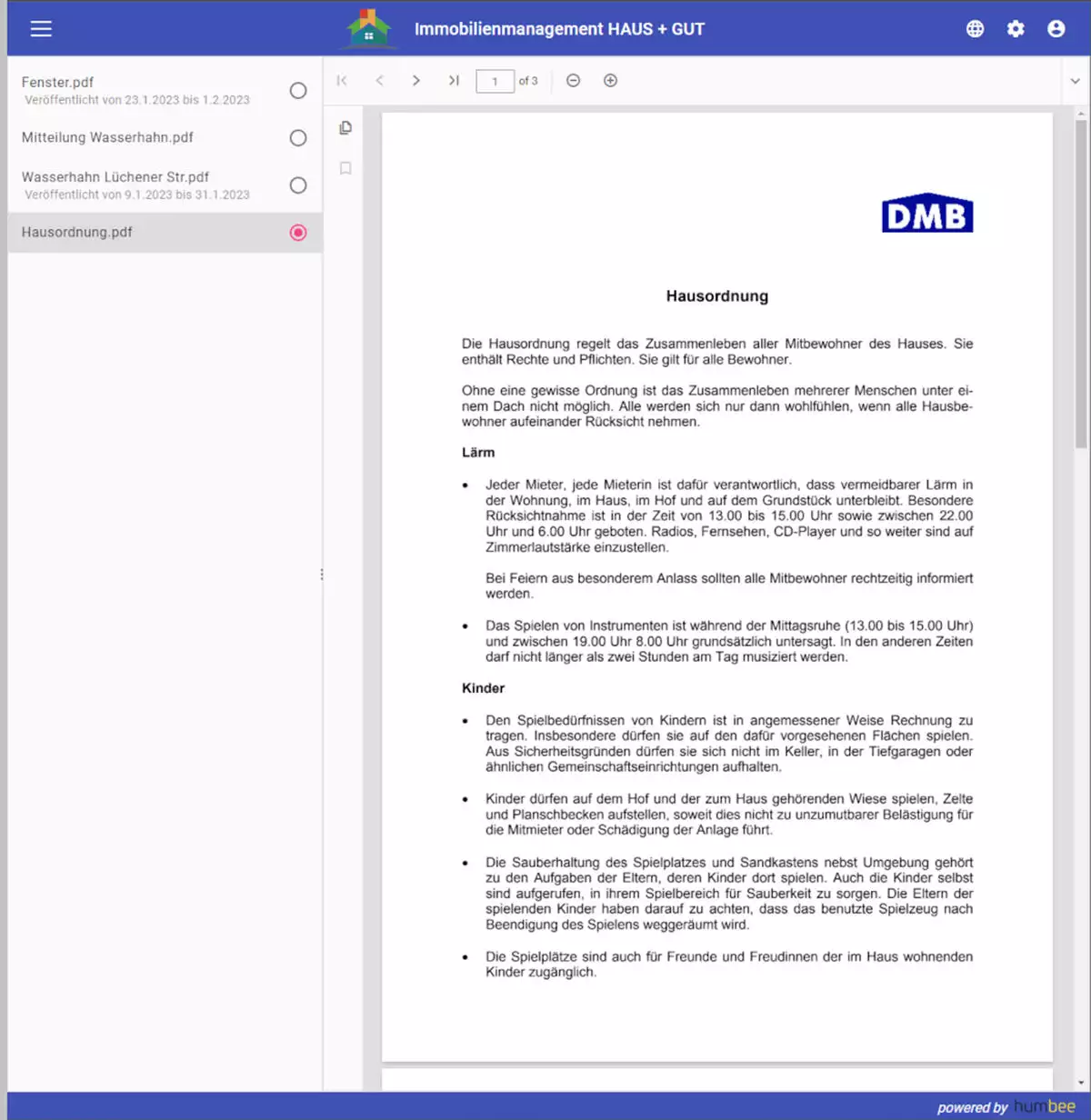Jump to the last PDF page
The width and height of the screenshot is (1091, 1120).
click(454, 81)
